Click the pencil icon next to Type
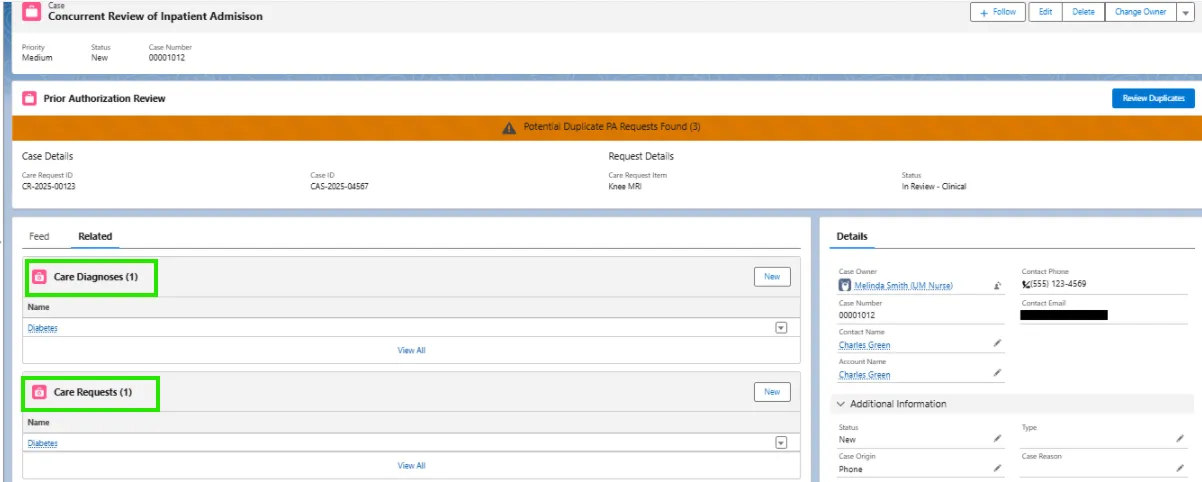Image resolution: width=1202 pixels, height=482 pixels. tap(1180, 438)
